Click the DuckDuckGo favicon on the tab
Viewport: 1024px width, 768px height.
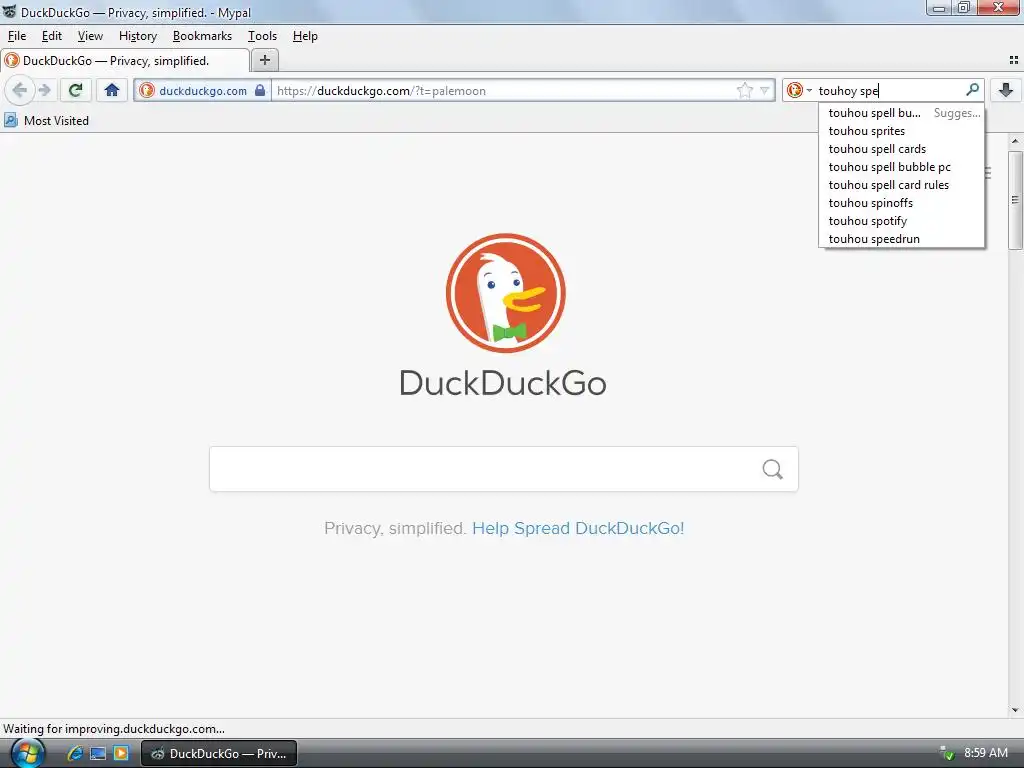[x=12, y=61]
